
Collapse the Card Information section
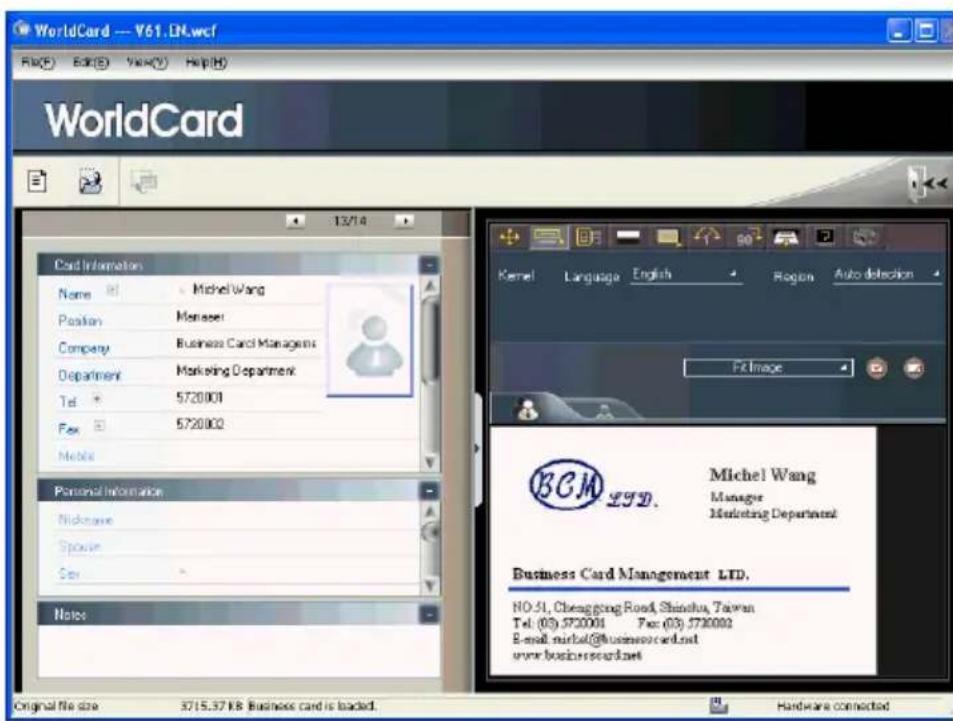[x=428, y=265]
